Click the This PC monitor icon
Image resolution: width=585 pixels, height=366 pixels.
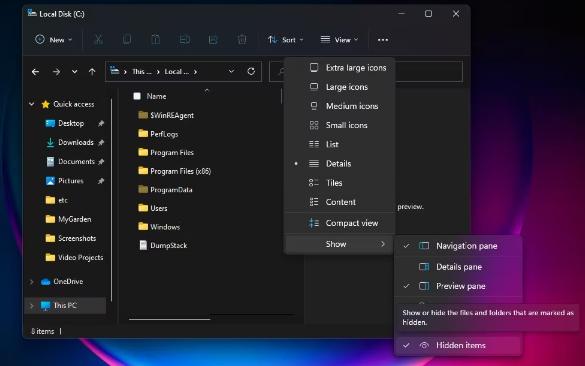click(46, 306)
